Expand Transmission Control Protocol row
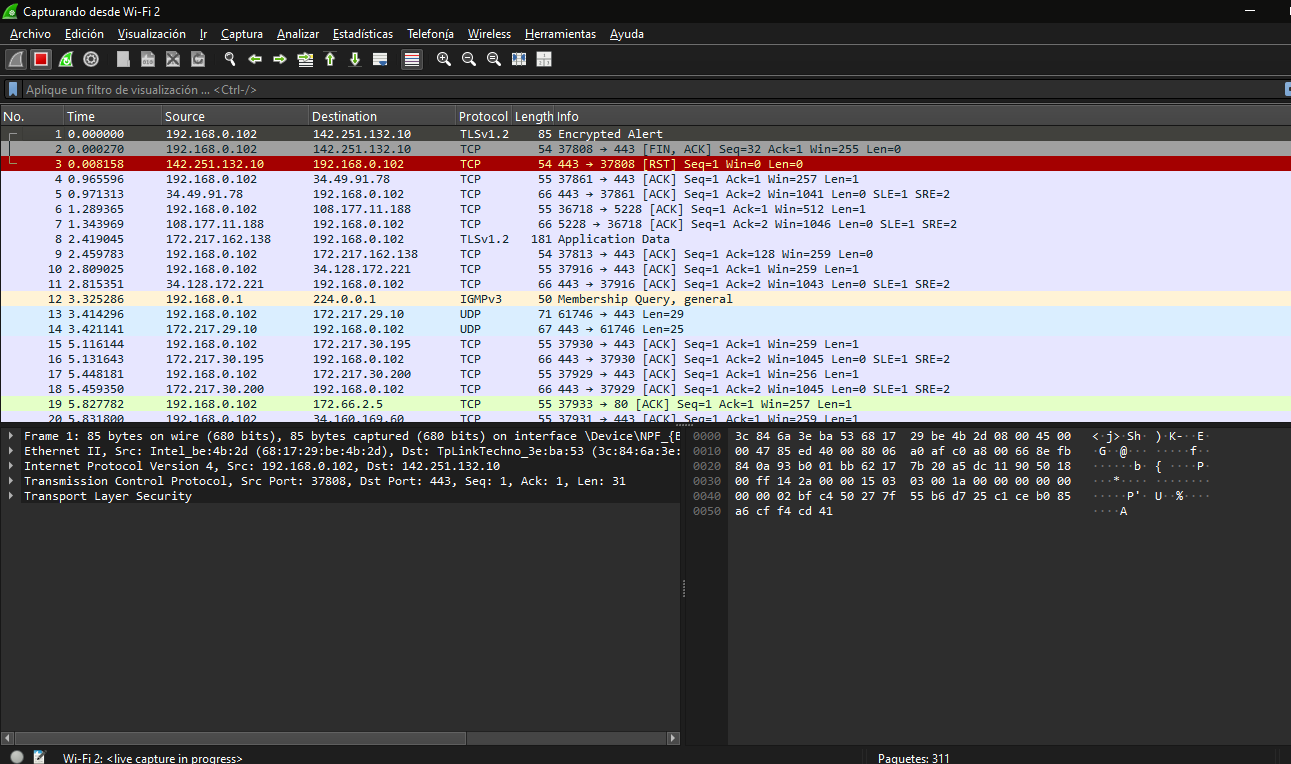 [11, 481]
